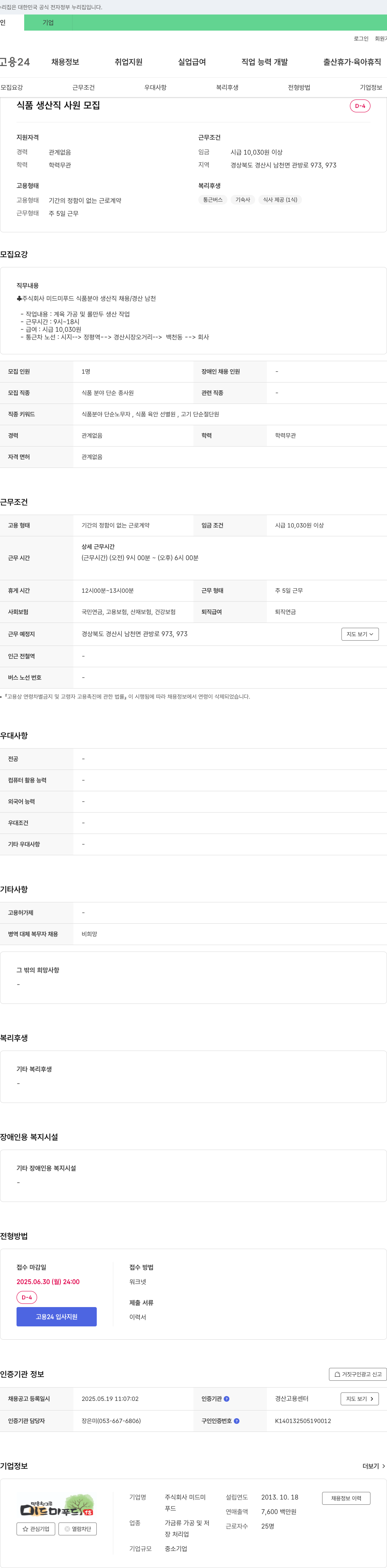387x1568 pixels.
Task: Jump to 전형방법 section tab
Action: 299,88
